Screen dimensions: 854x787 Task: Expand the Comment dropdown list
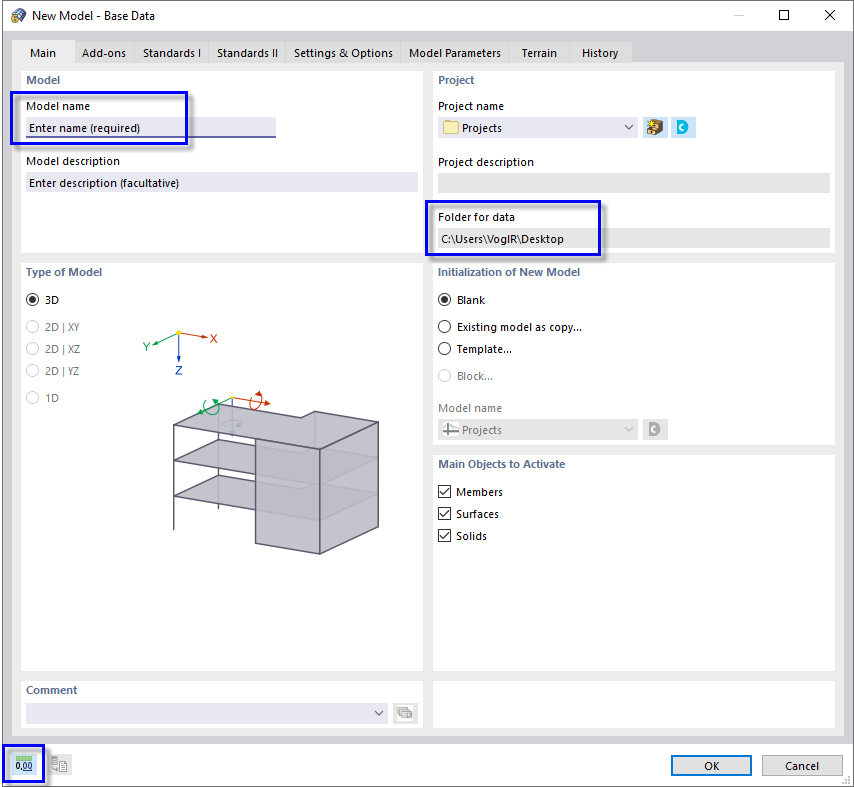click(378, 712)
